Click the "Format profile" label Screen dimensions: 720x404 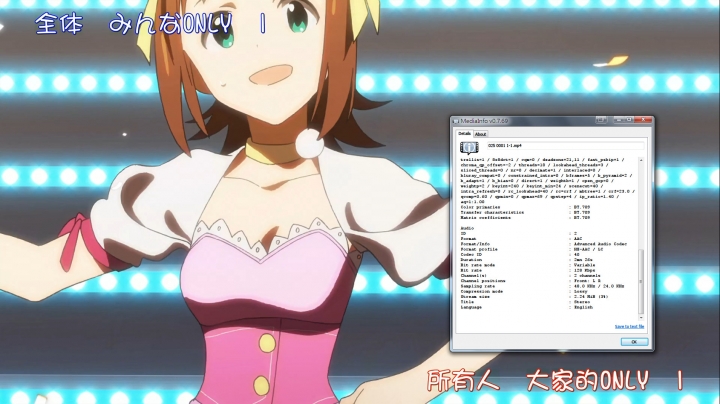tap(479, 249)
